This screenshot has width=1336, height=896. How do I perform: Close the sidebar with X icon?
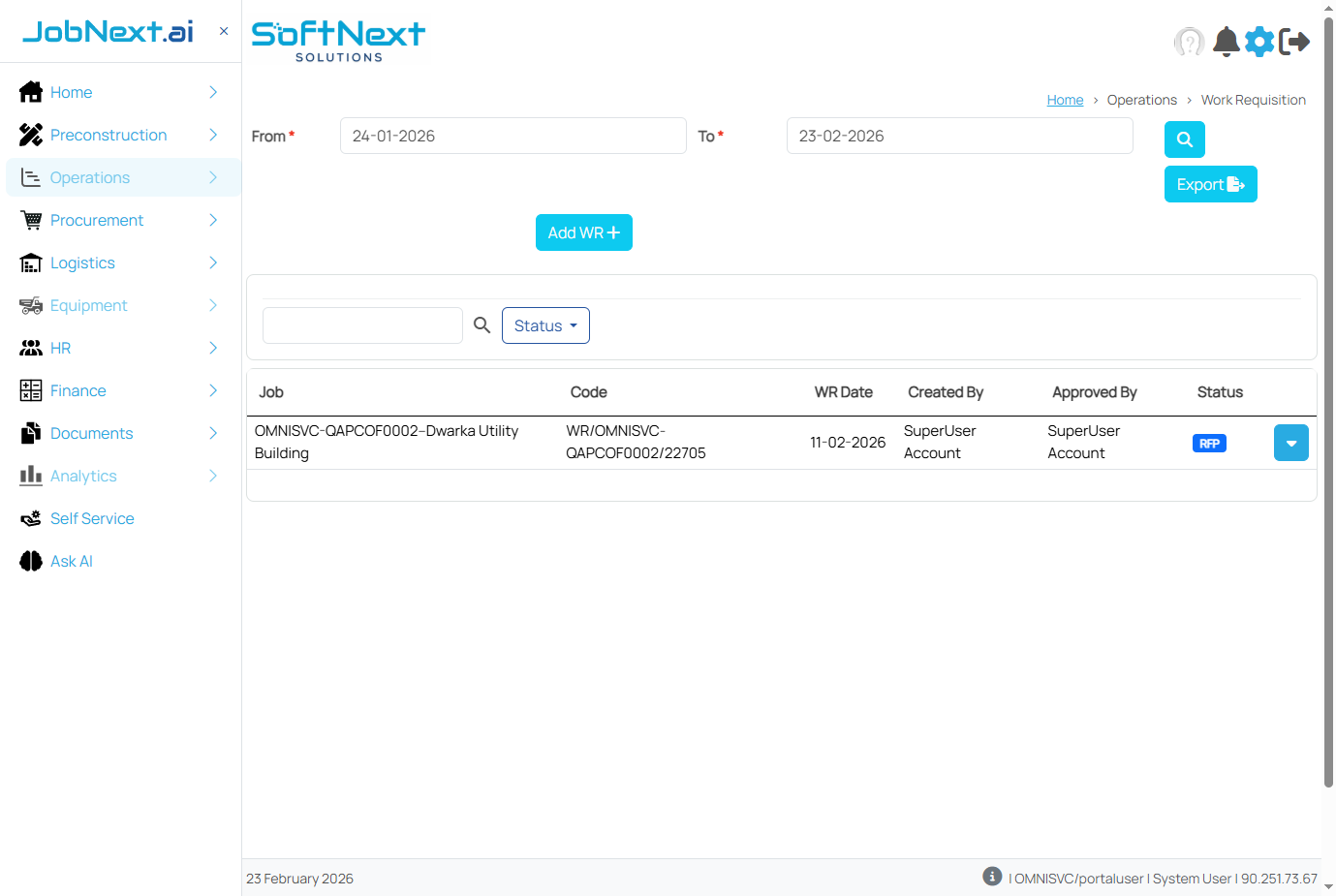224,31
